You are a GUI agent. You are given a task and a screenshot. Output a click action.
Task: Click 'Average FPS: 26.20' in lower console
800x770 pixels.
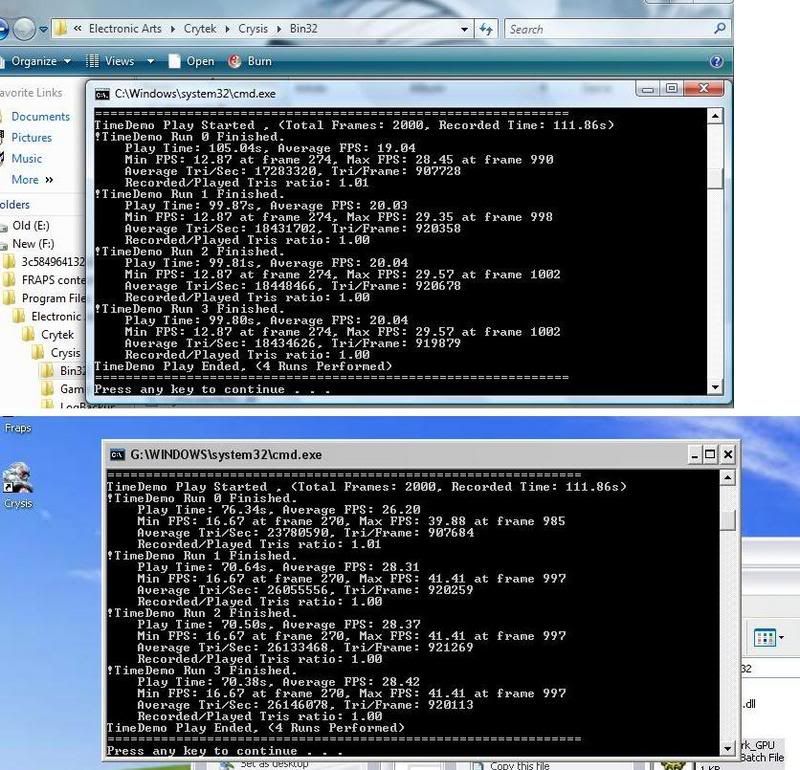(351, 510)
